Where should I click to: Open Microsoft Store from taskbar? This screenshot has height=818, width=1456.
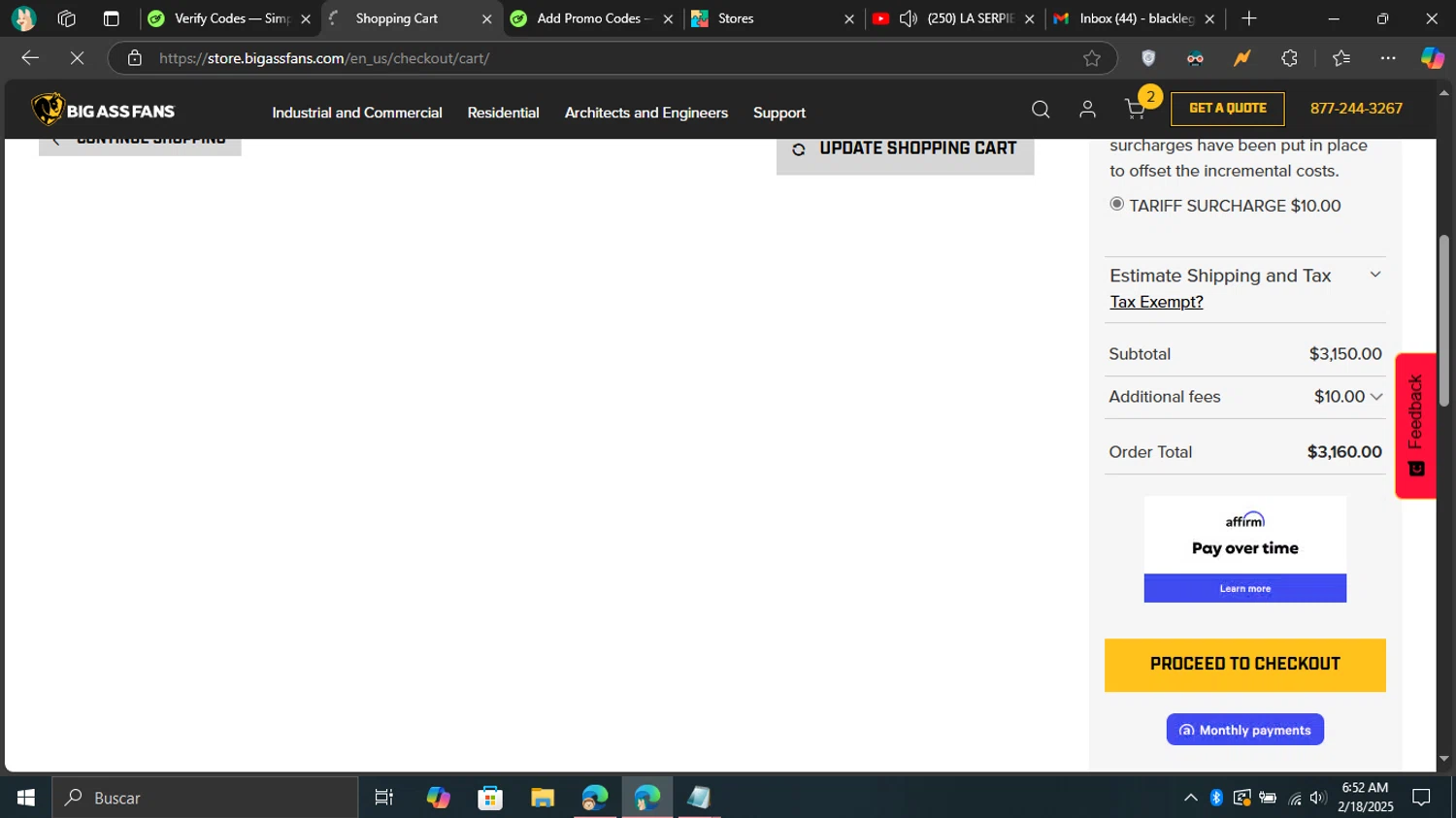tap(490, 798)
